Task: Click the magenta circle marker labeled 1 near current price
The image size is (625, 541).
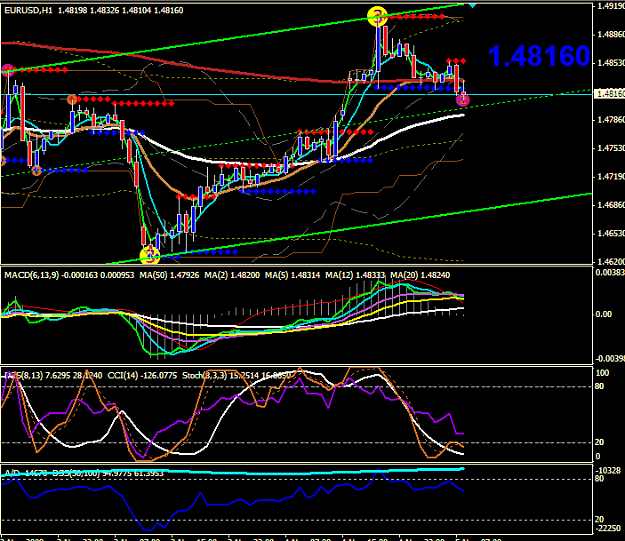Action: [463, 100]
